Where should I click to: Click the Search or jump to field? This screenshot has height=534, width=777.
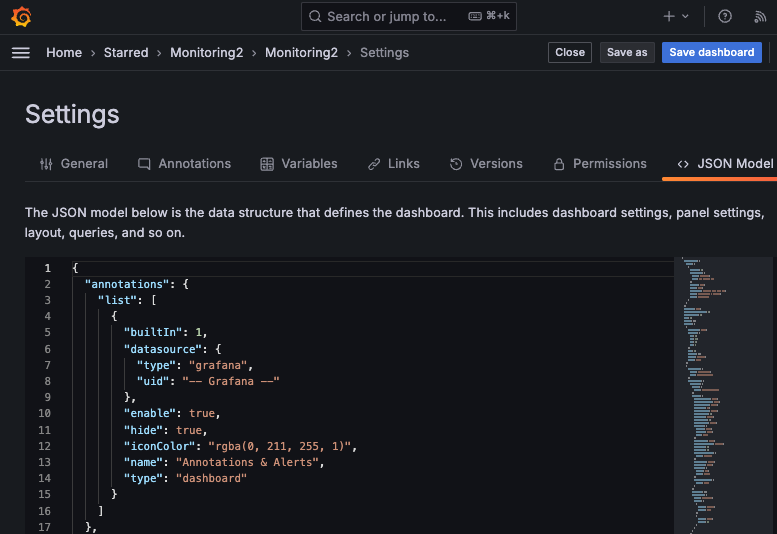coord(410,17)
